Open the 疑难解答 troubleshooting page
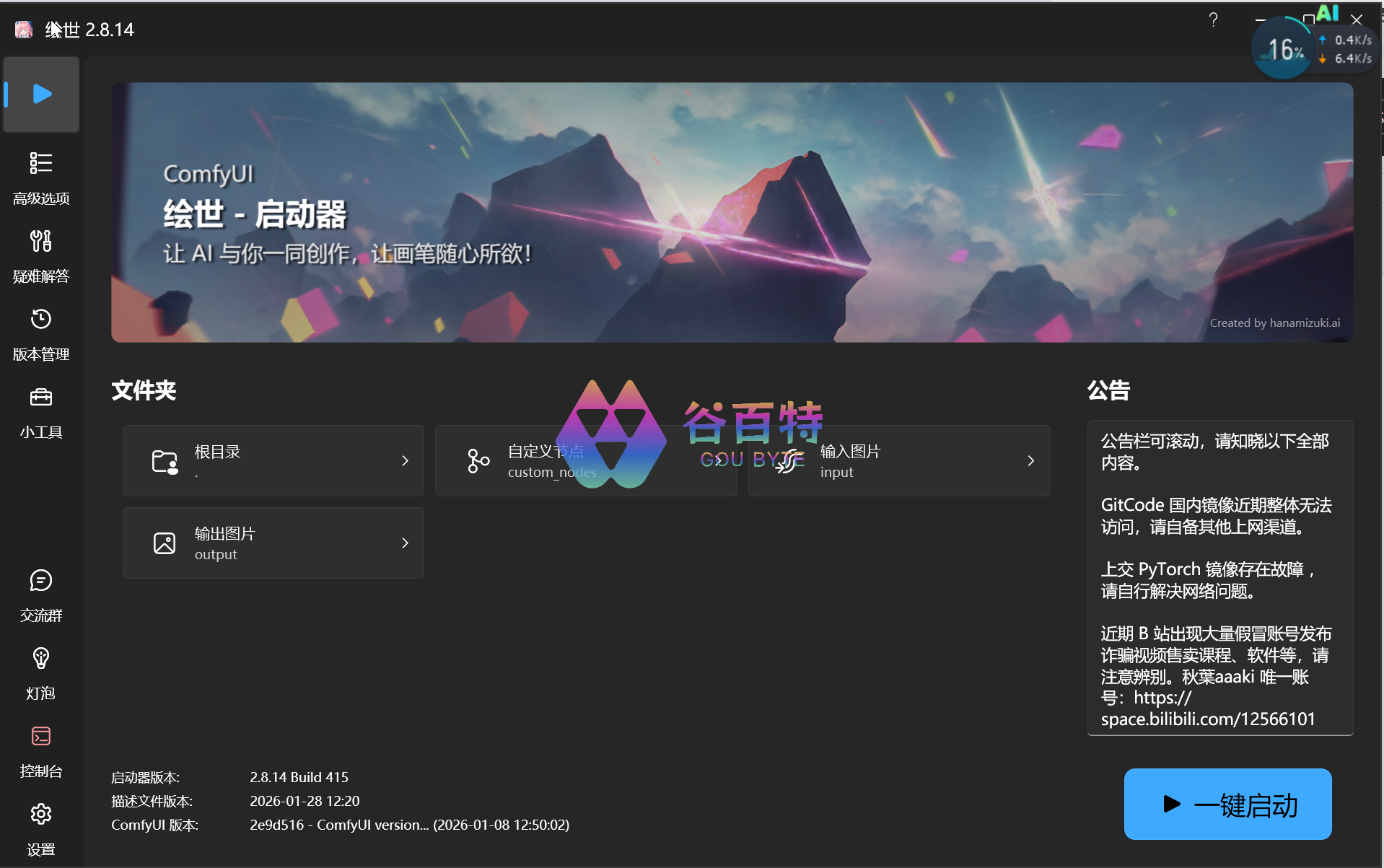 pyautogui.click(x=41, y=255)
